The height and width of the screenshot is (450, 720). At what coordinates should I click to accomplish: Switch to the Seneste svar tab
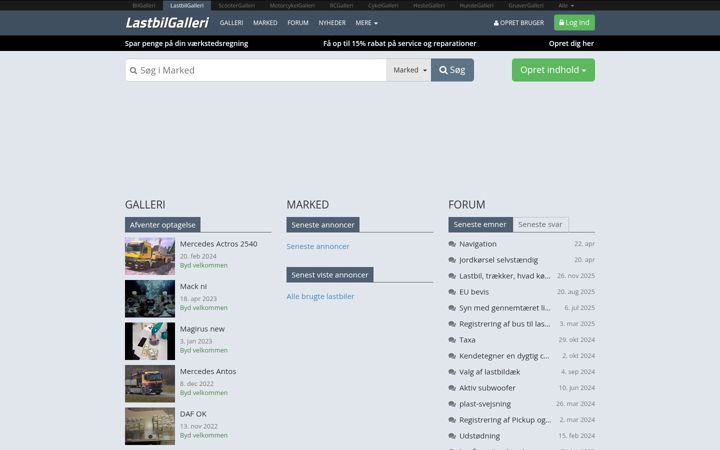(540, 225)
